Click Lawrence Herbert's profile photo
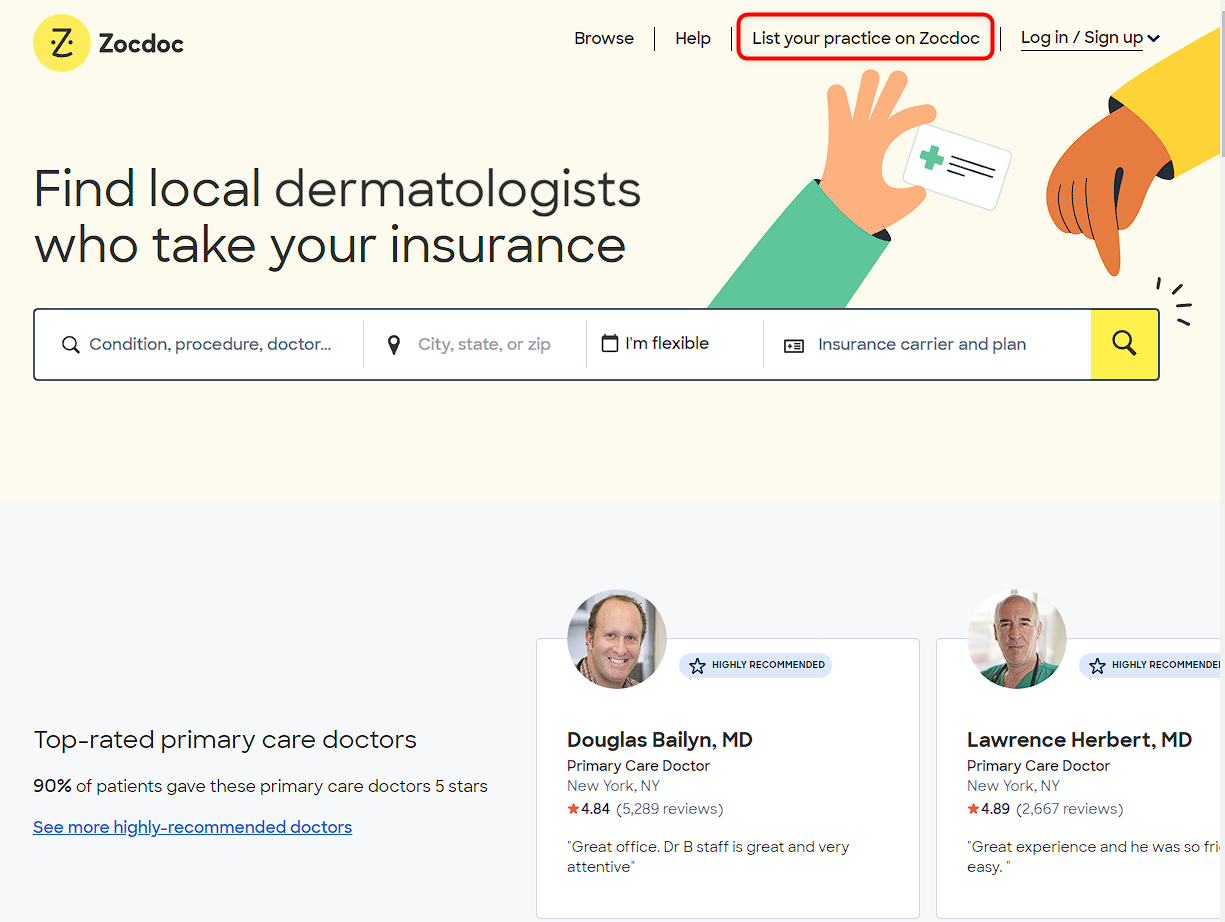The height and width of the screenshot is (922, 1225). coord(1017,639)
